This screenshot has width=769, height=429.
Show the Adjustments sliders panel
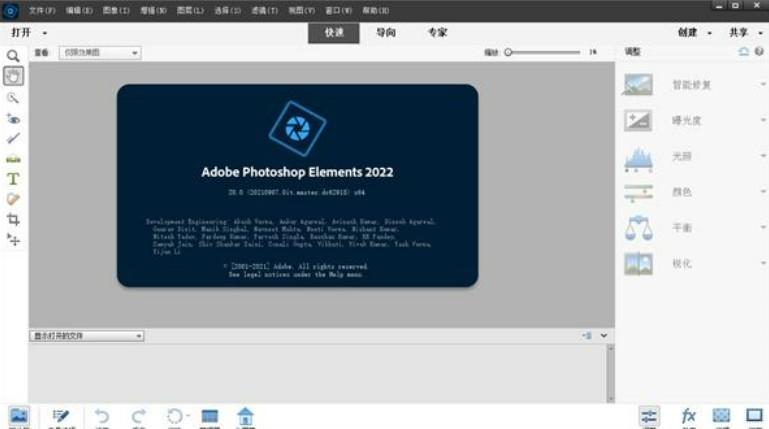pos(649,417)
